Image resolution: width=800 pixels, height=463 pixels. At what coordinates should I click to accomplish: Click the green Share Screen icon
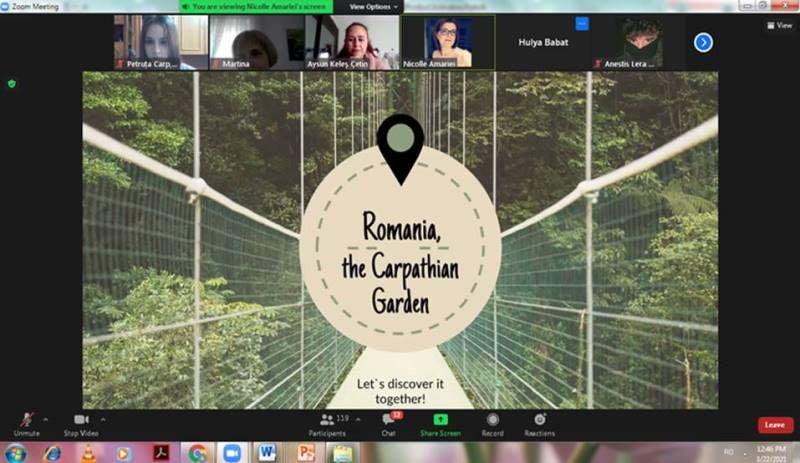click(x=440, y=420)
